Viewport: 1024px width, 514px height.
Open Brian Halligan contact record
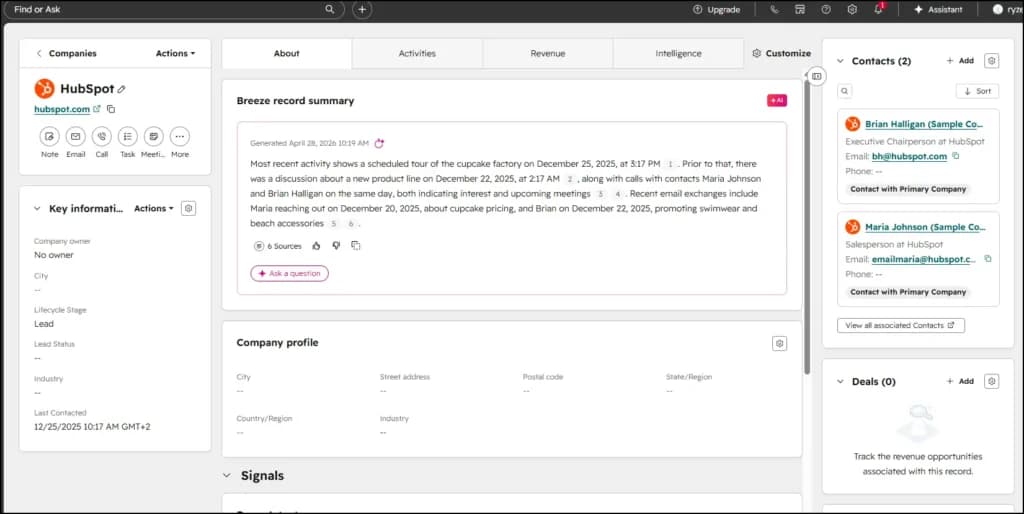pyautogui.click(x=923, y=124)
